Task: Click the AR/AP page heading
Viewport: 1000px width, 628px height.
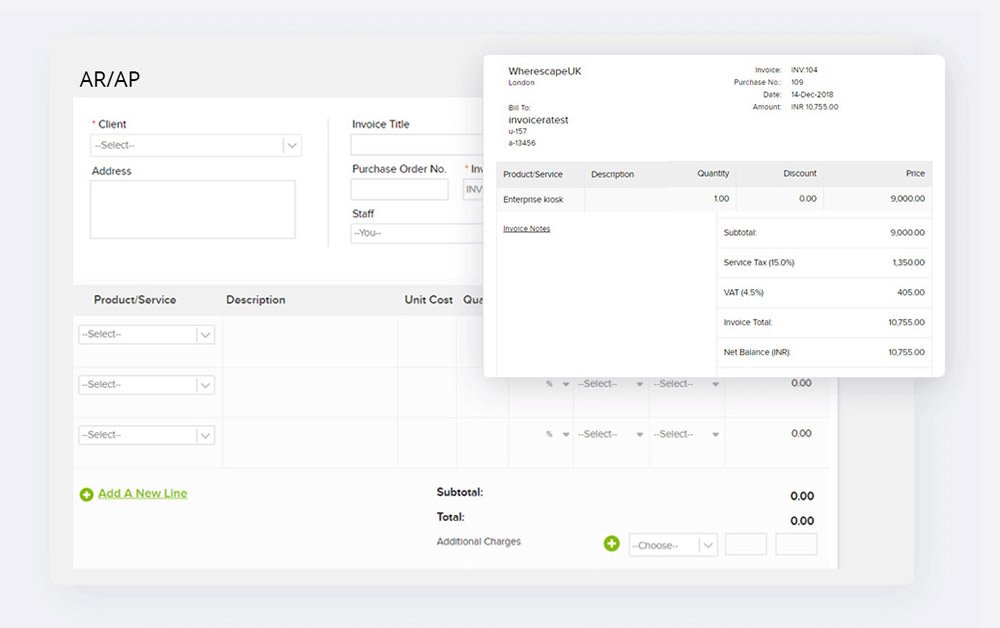Action: (110, 79)
